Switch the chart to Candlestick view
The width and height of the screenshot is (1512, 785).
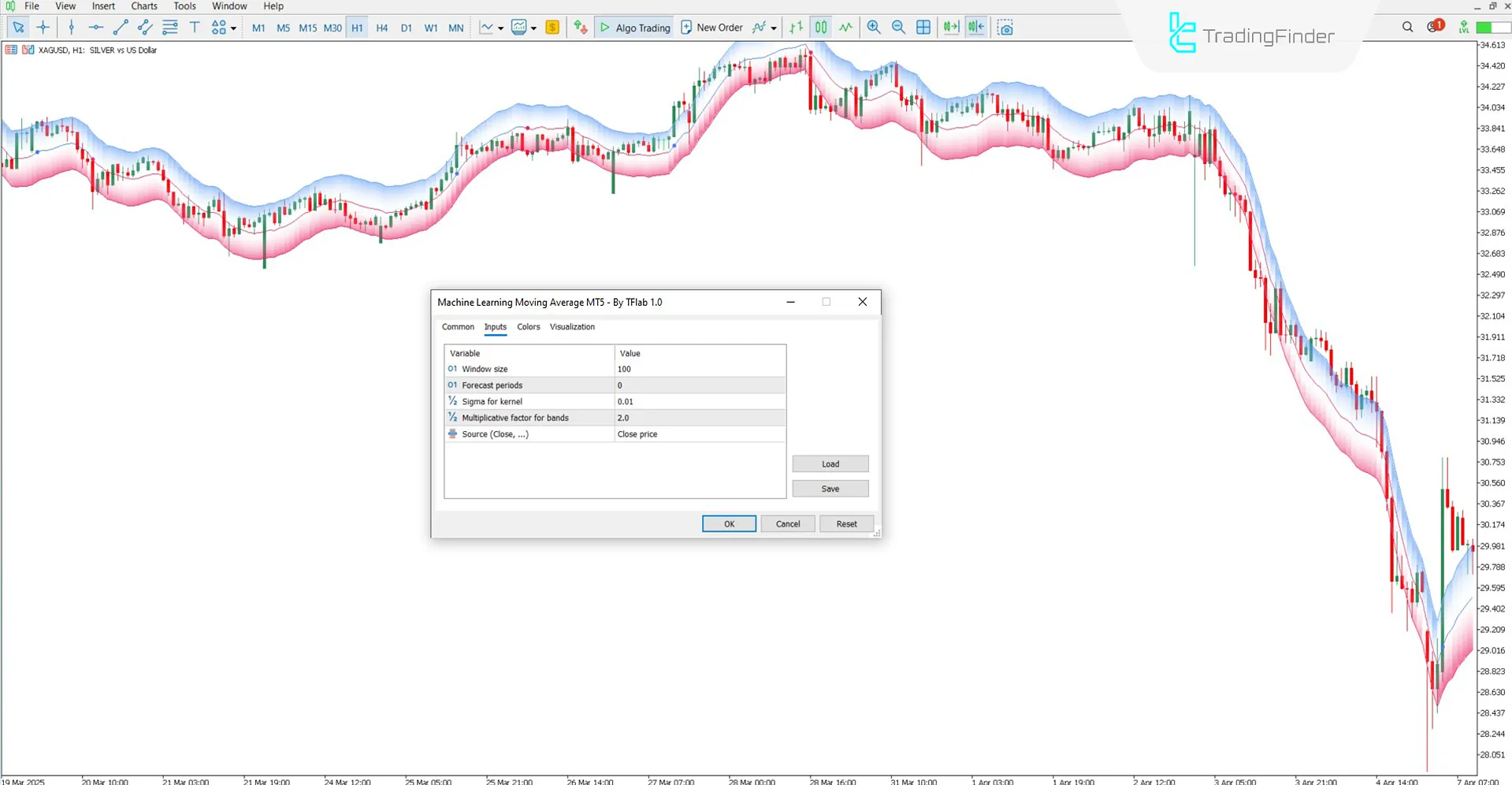pyautogui.click(x=819, y=27)
